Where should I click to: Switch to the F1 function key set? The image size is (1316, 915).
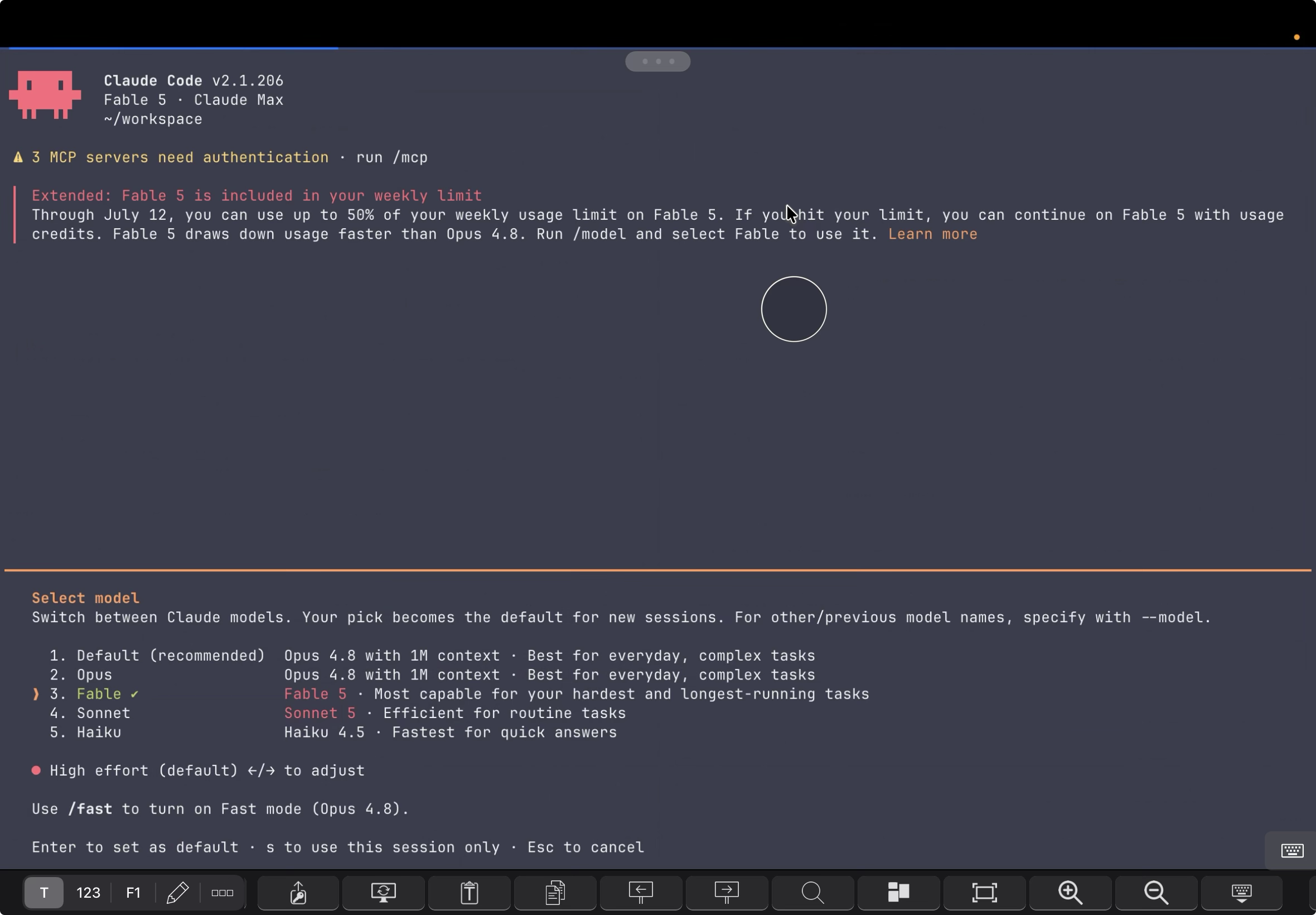[x=133, y=893]
